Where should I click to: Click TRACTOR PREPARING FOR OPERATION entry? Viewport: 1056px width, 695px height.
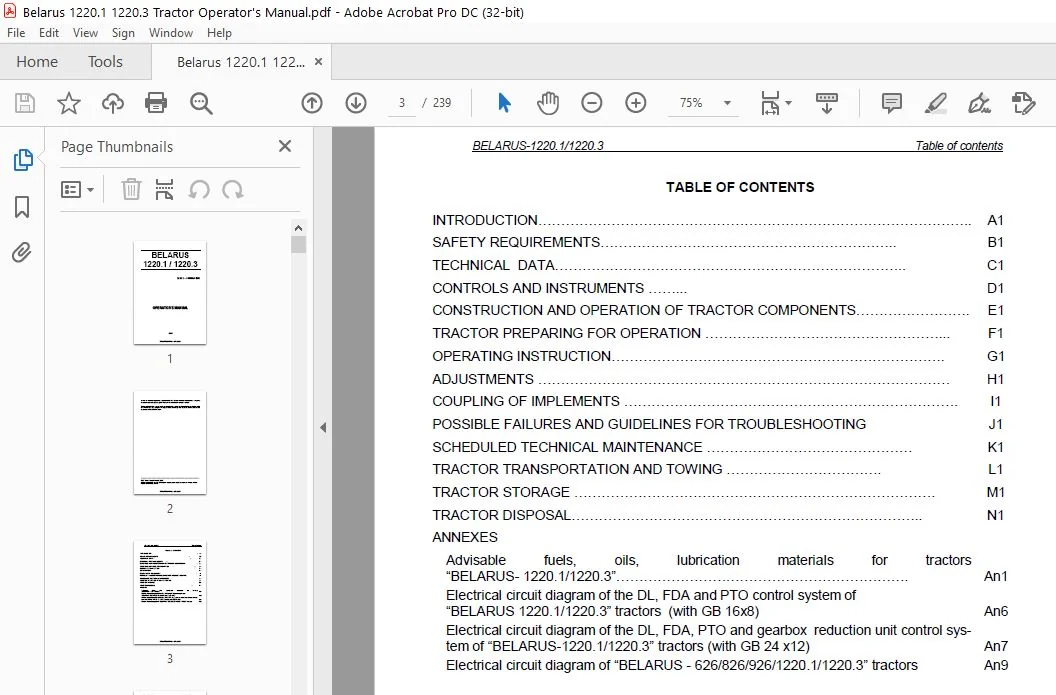pyautogui.click(x=718, y=333)
